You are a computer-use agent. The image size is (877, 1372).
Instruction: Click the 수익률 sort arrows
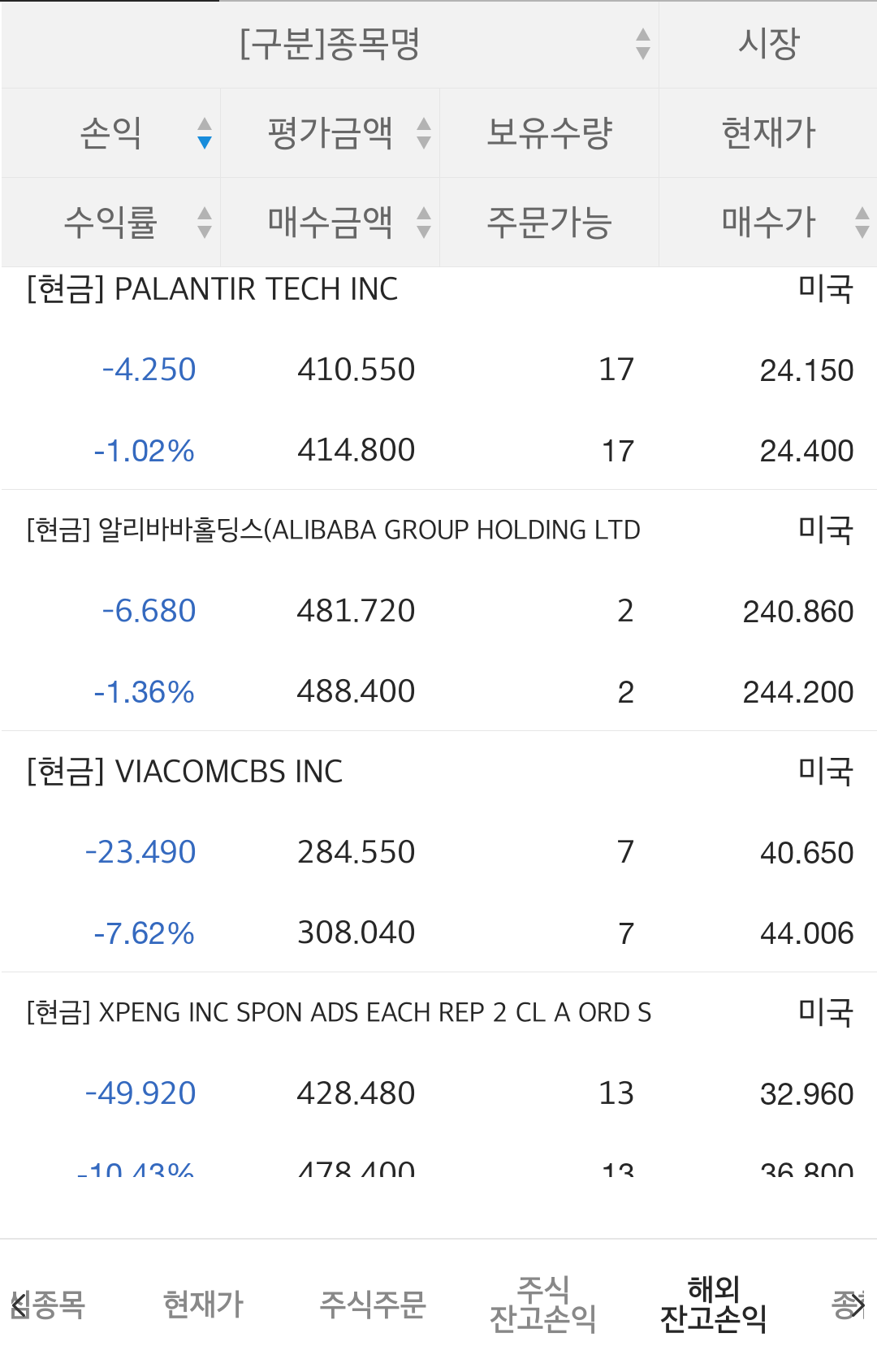click(205, 223)
